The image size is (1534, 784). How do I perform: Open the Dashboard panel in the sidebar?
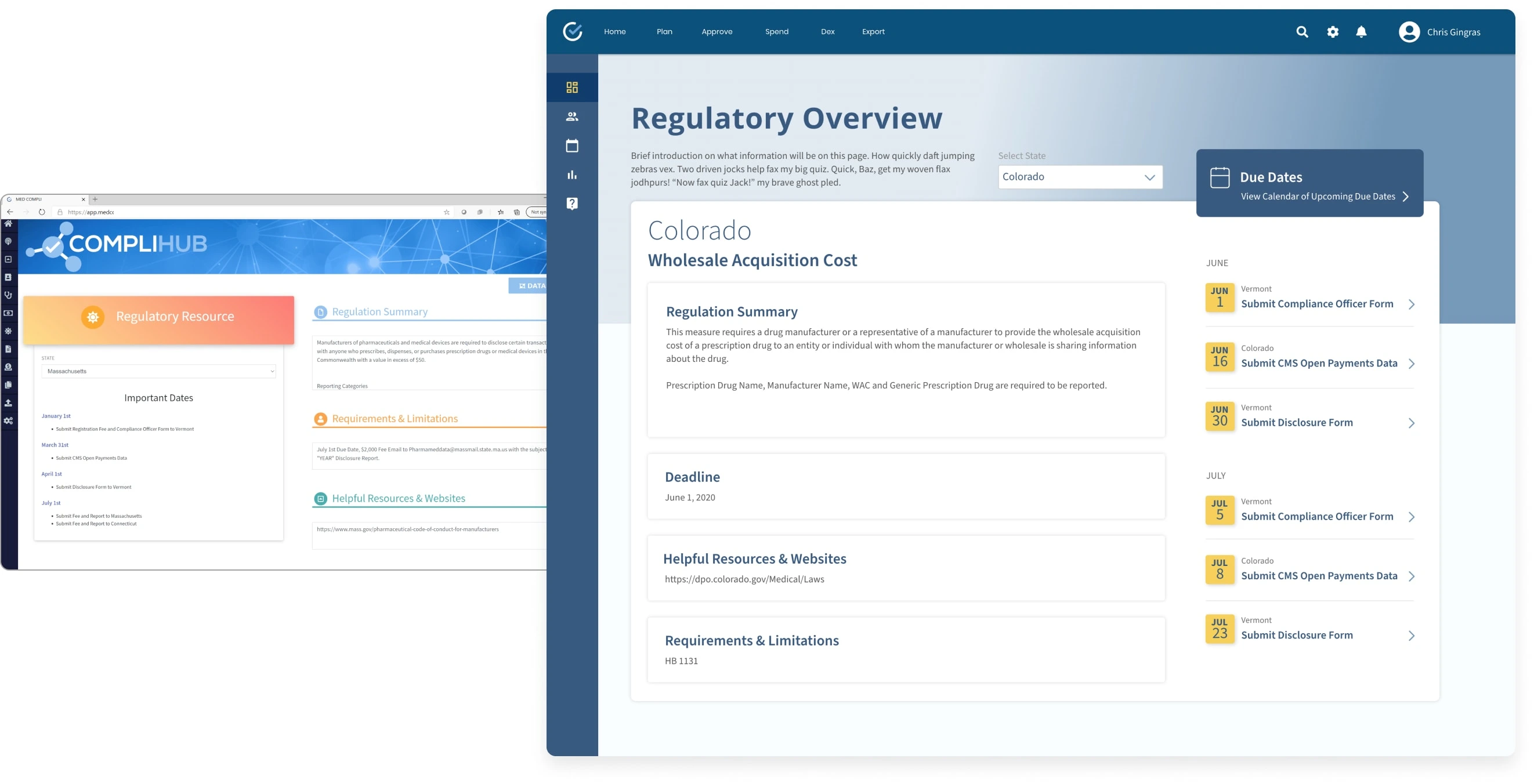point(572,87)
